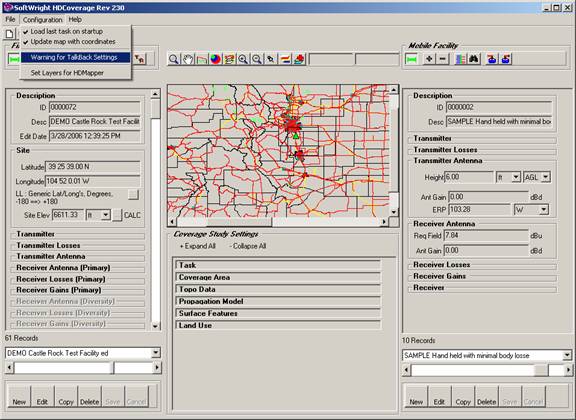Click the ERP value field
Viewport: 576px width, 420px height.
point(479,210)
